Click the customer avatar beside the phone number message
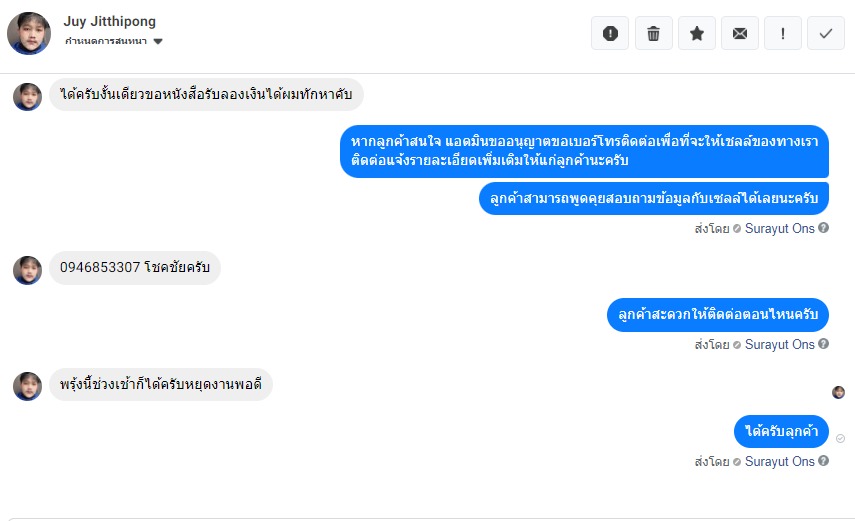The width and height of the screenshot is (855, 521). click(28, 270)
